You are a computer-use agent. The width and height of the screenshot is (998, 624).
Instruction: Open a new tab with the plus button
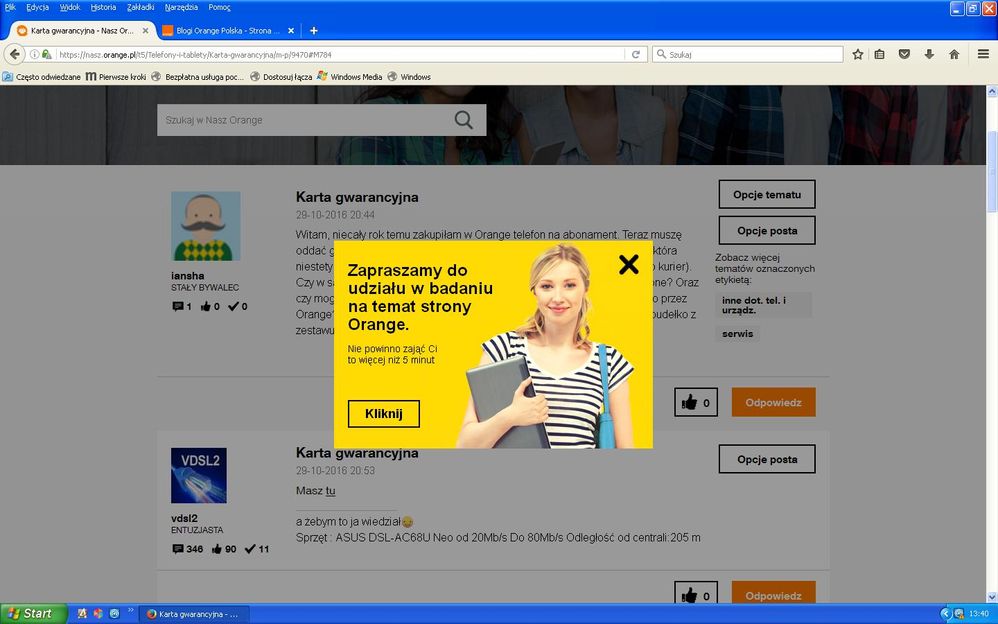(314, 31)
